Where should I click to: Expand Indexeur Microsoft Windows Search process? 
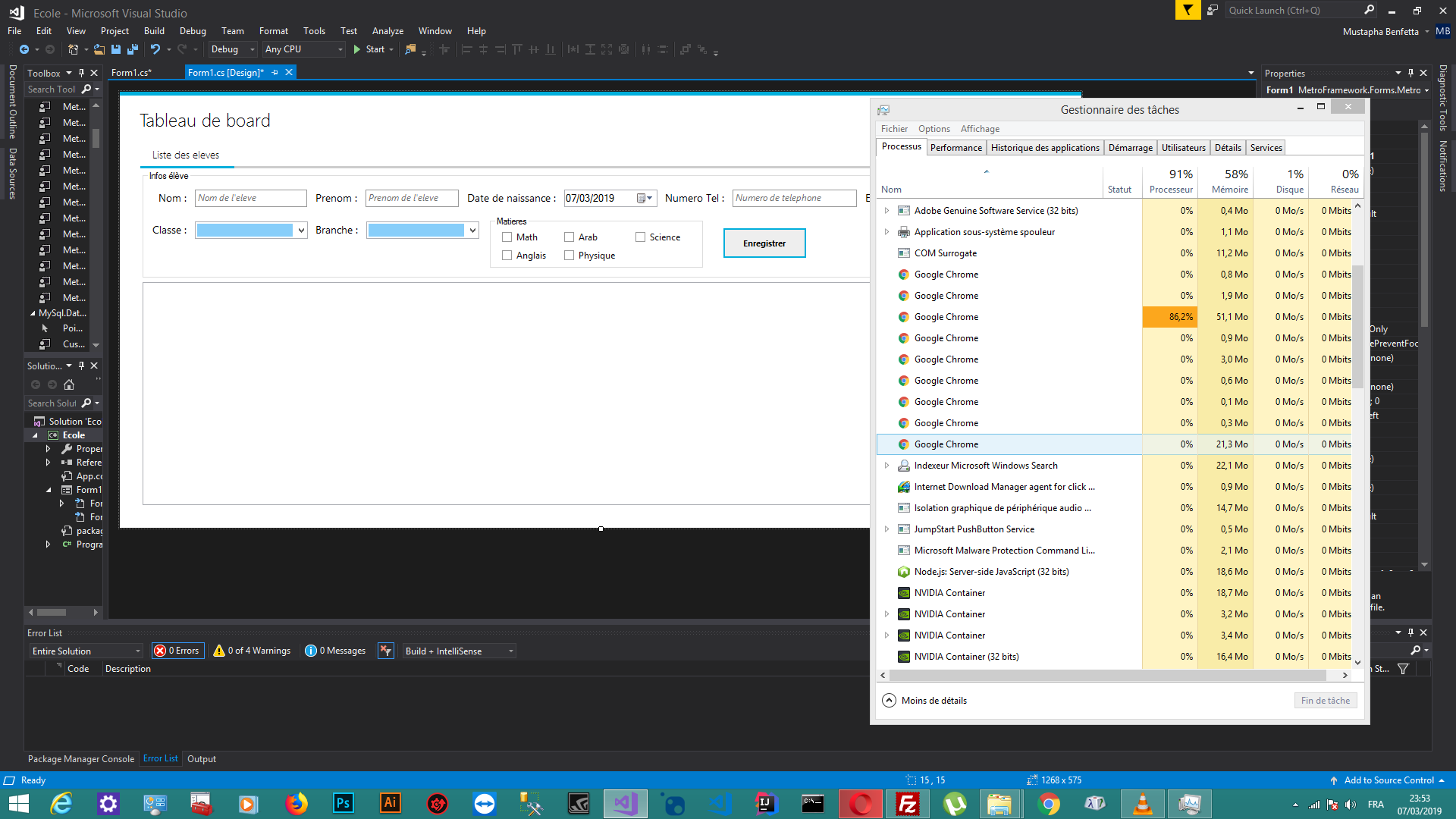(886, 466)
